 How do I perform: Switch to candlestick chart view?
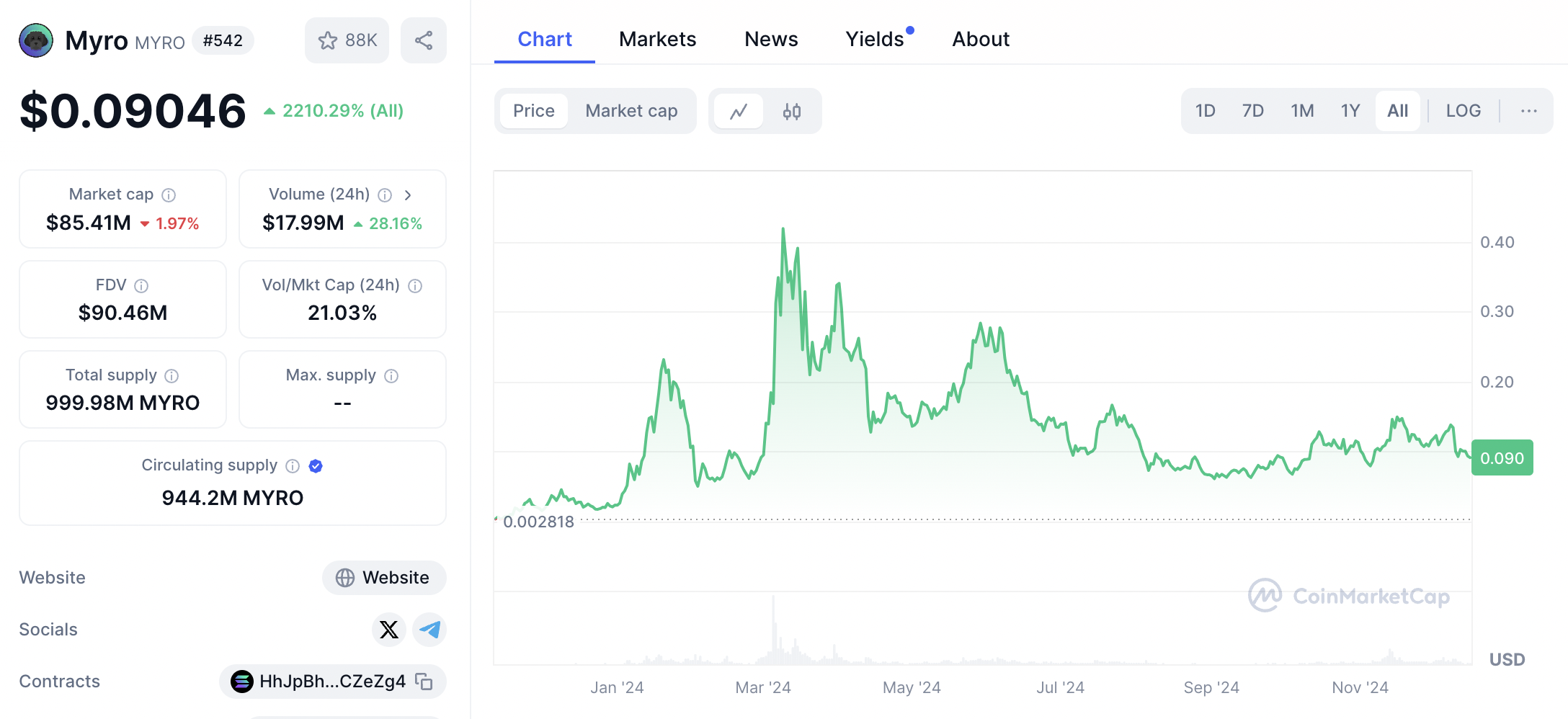tap(792, 111)
